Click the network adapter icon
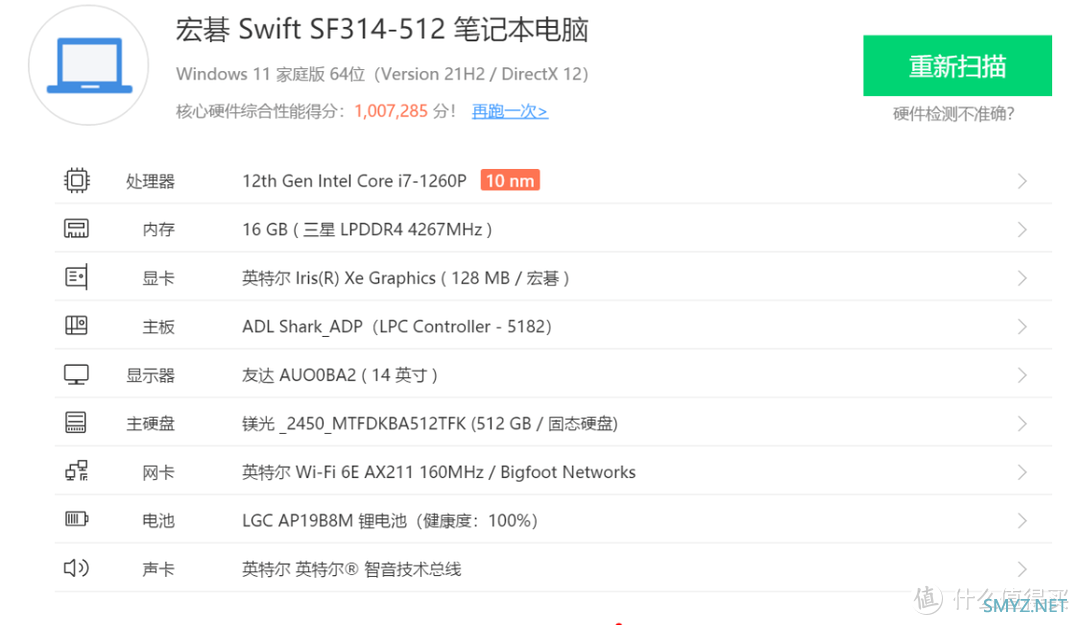Screen dimensions: 1080x625 coord(76,471)
